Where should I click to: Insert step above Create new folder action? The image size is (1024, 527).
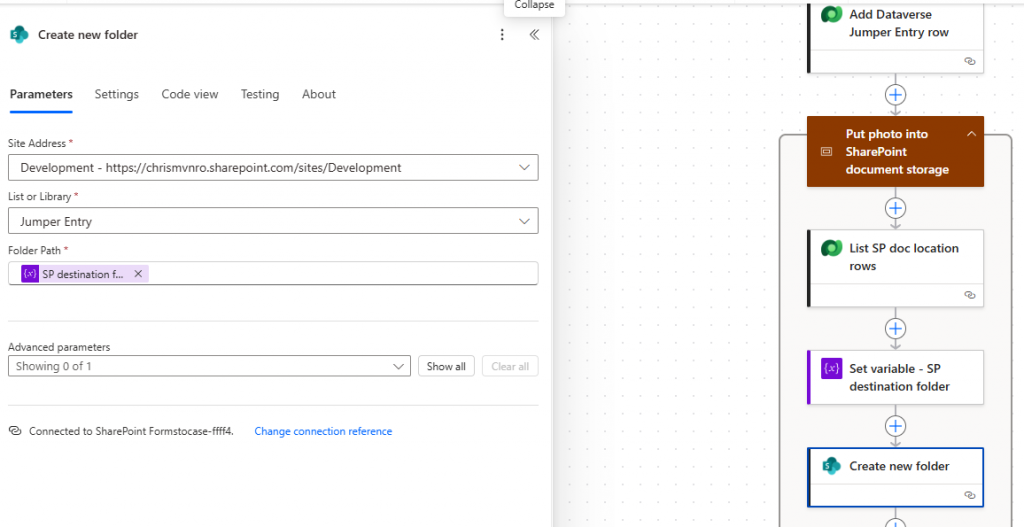[x=896, y=426]
